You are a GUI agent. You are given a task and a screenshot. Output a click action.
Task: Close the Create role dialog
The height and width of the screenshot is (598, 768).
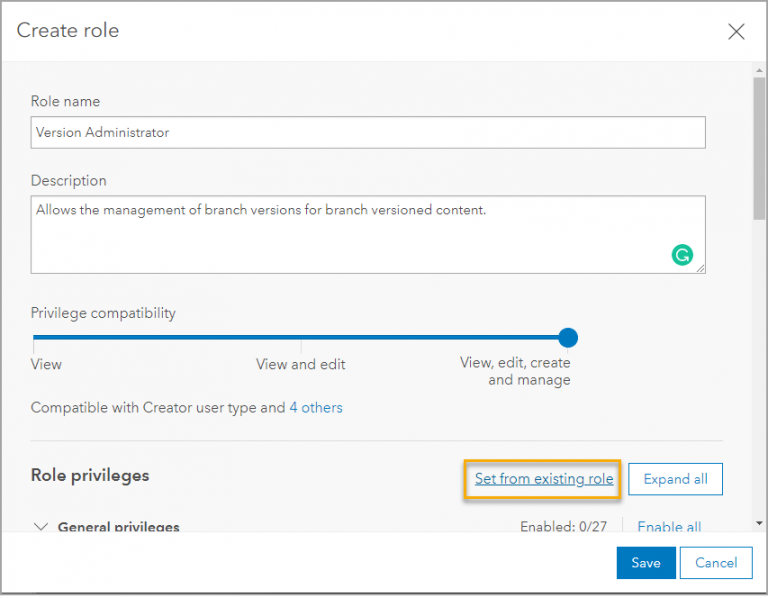(x=736, y=32)
